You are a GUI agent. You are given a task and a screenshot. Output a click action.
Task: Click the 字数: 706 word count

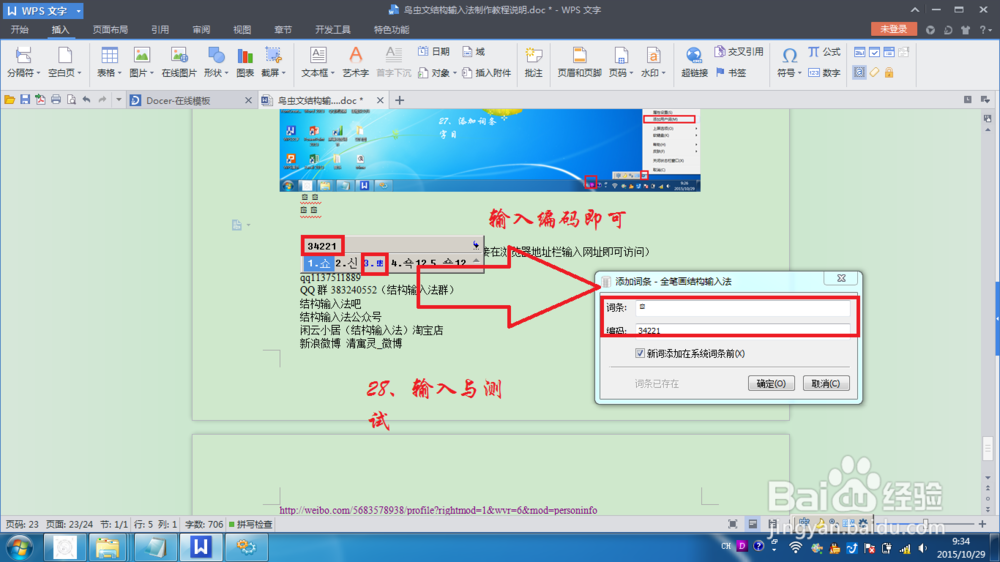tap(204, 524)
